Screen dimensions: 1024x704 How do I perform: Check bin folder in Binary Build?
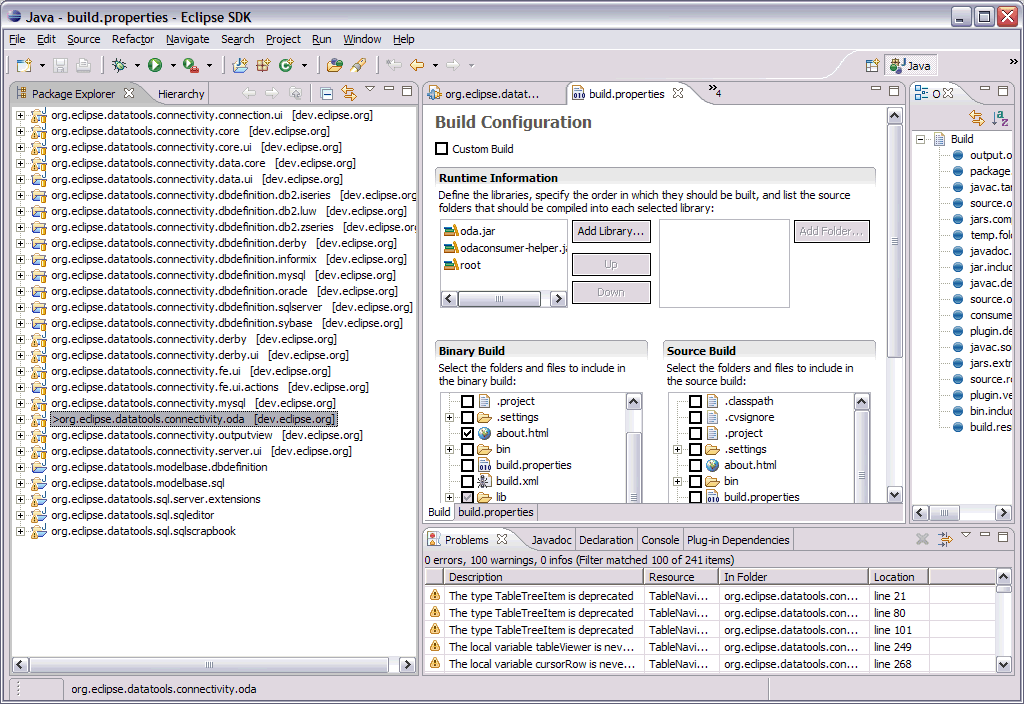(468, 449)
